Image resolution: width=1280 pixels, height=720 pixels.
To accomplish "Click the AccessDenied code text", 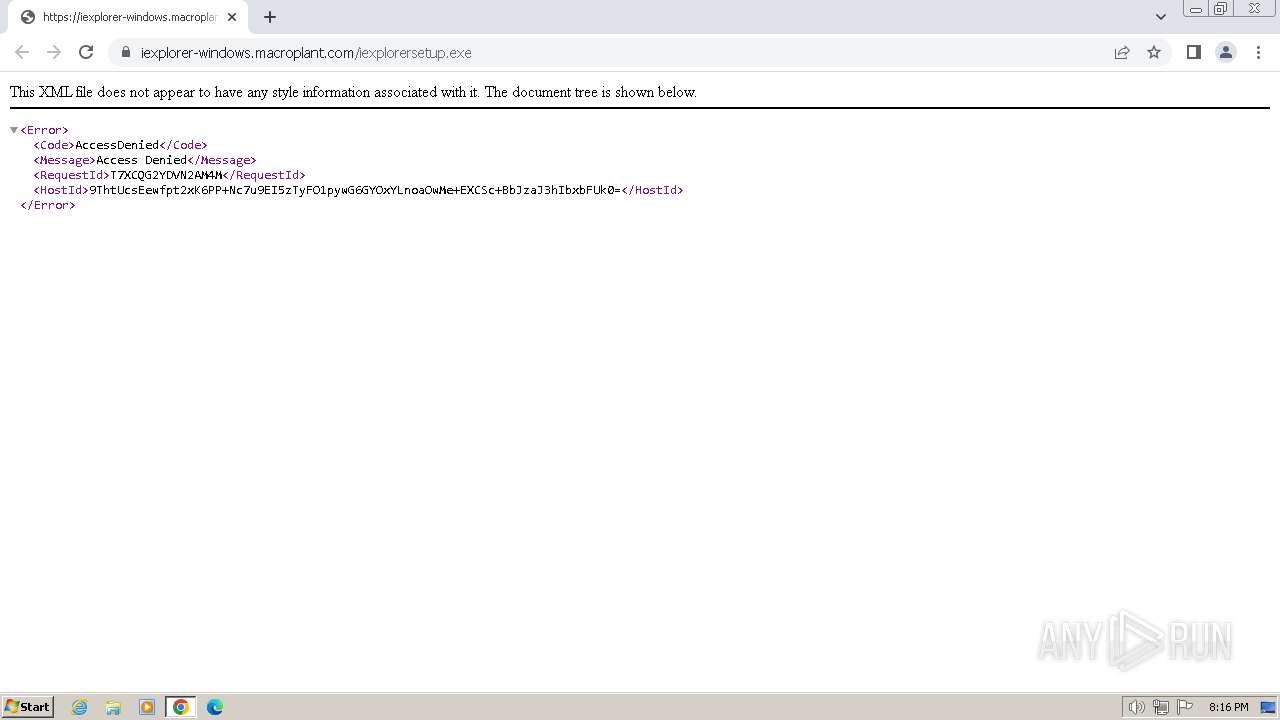I will click(x=117, y=145).
